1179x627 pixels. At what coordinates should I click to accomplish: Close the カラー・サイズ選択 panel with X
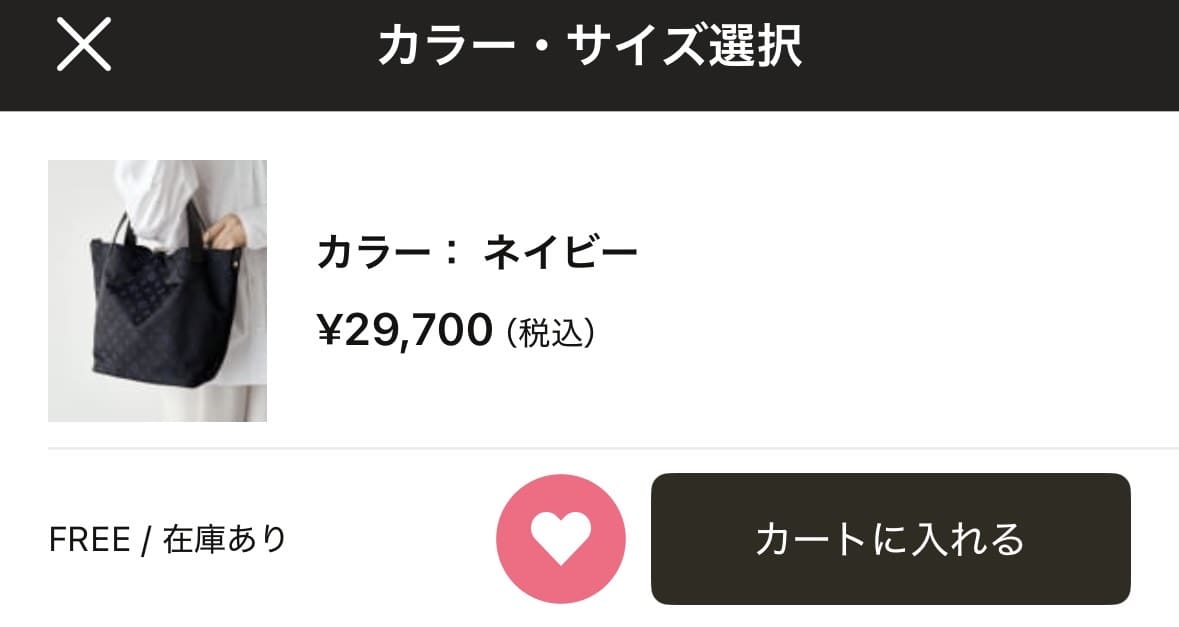tap(84, 46)
